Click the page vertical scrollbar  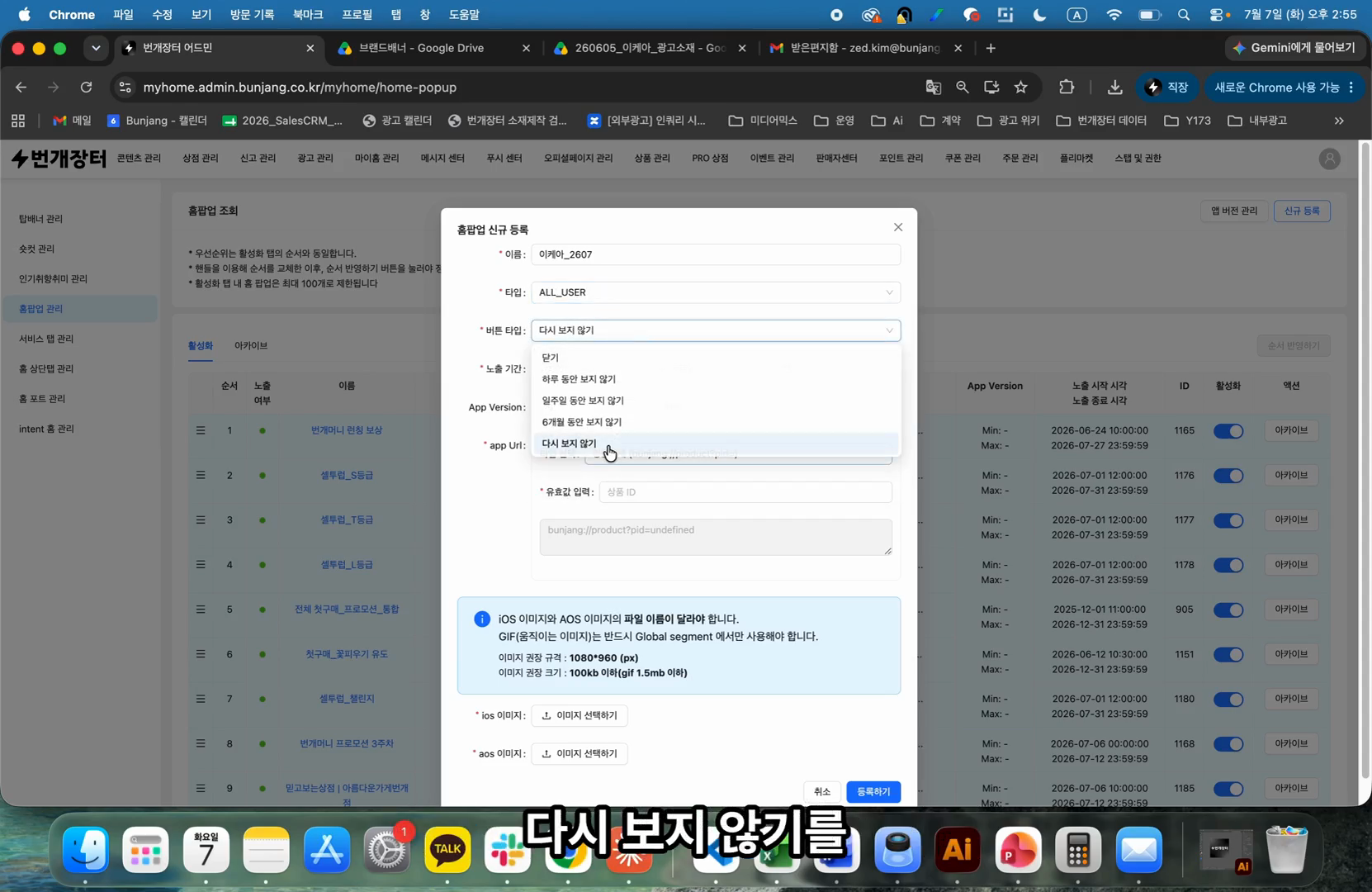pos(1365,459)
